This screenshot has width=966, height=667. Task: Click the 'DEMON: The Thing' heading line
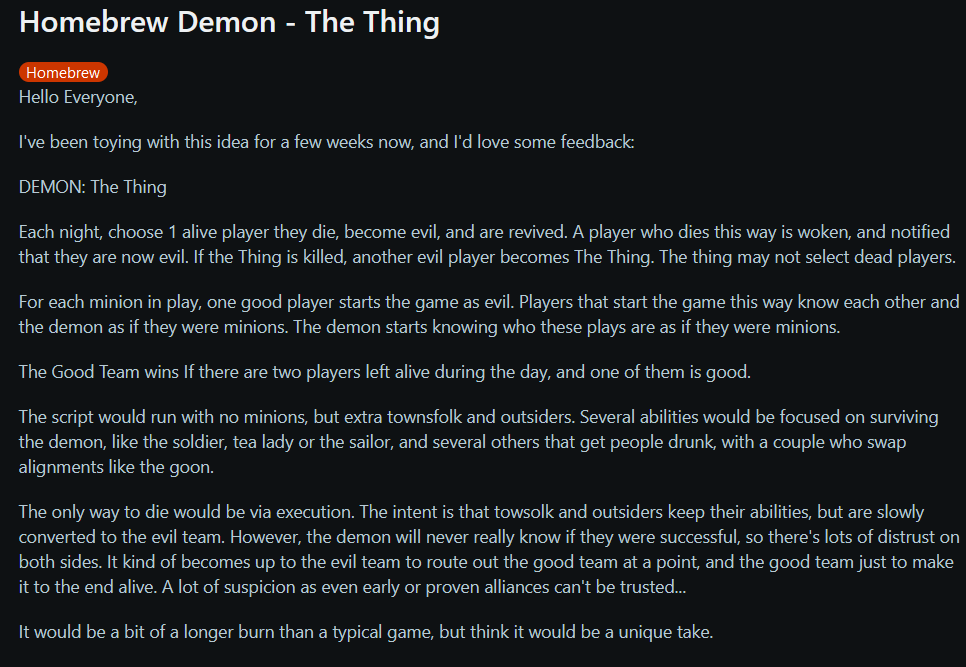92,187
